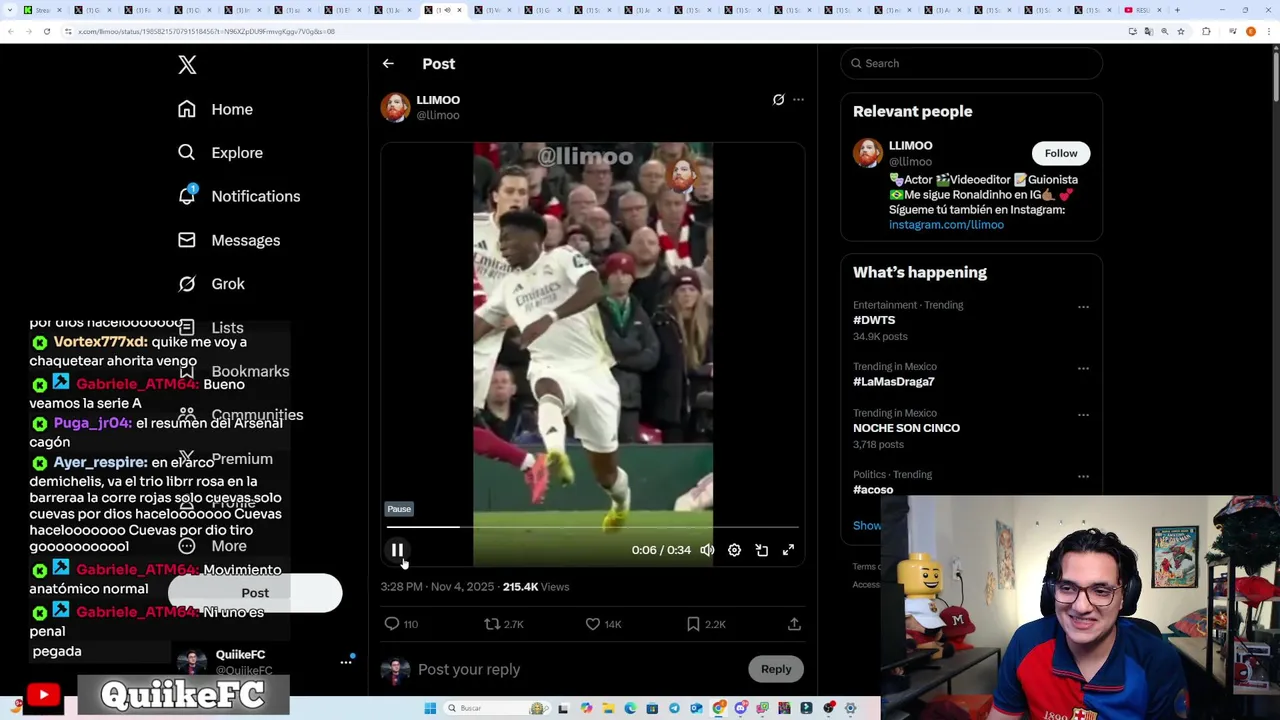The width and height of the screenshot is (1280, 720).
Task: Click the browser address bar
Action: point(590,32)
